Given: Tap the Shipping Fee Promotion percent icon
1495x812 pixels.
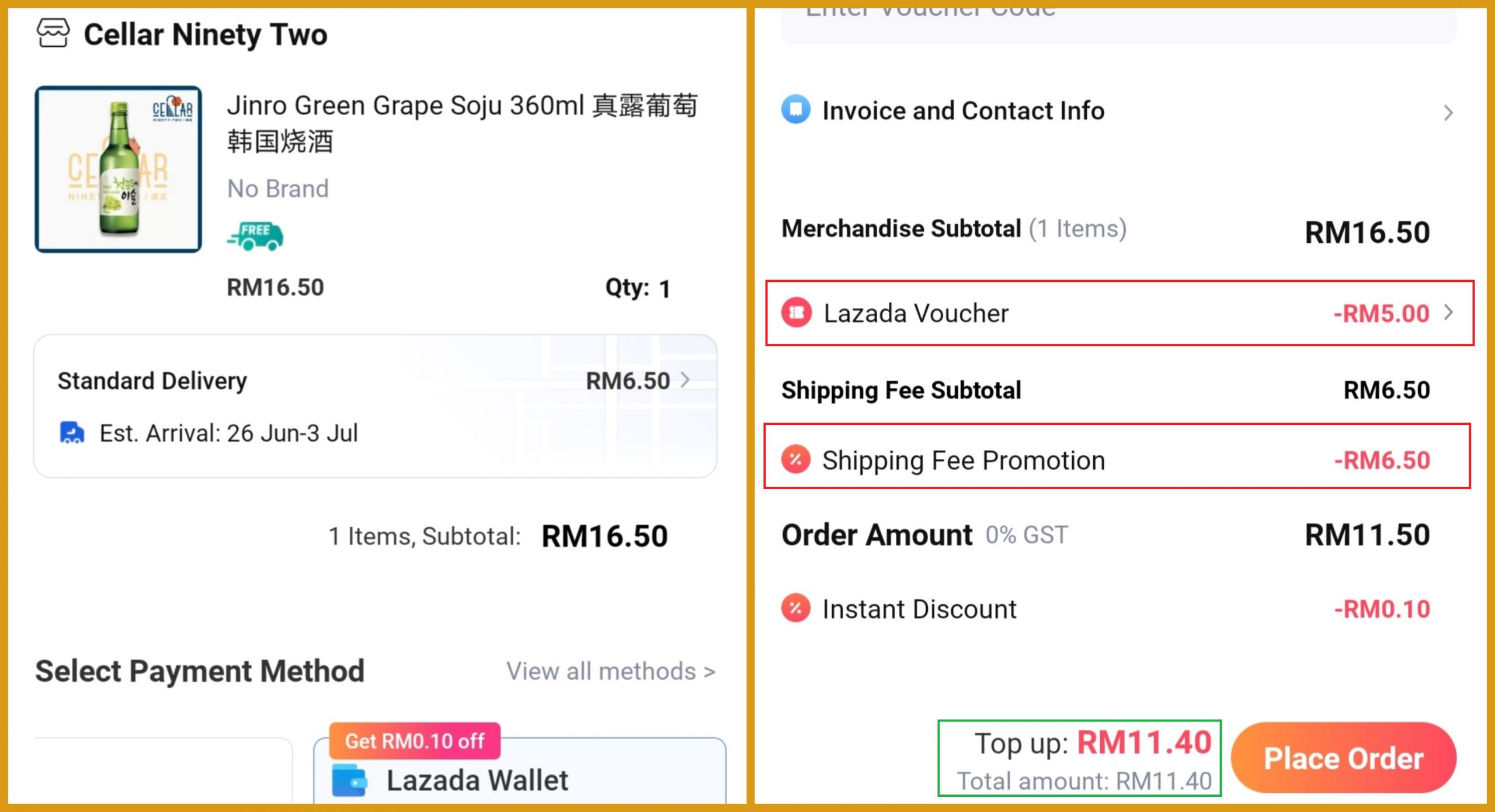Looking at the screenshot, I should point(796,460).
